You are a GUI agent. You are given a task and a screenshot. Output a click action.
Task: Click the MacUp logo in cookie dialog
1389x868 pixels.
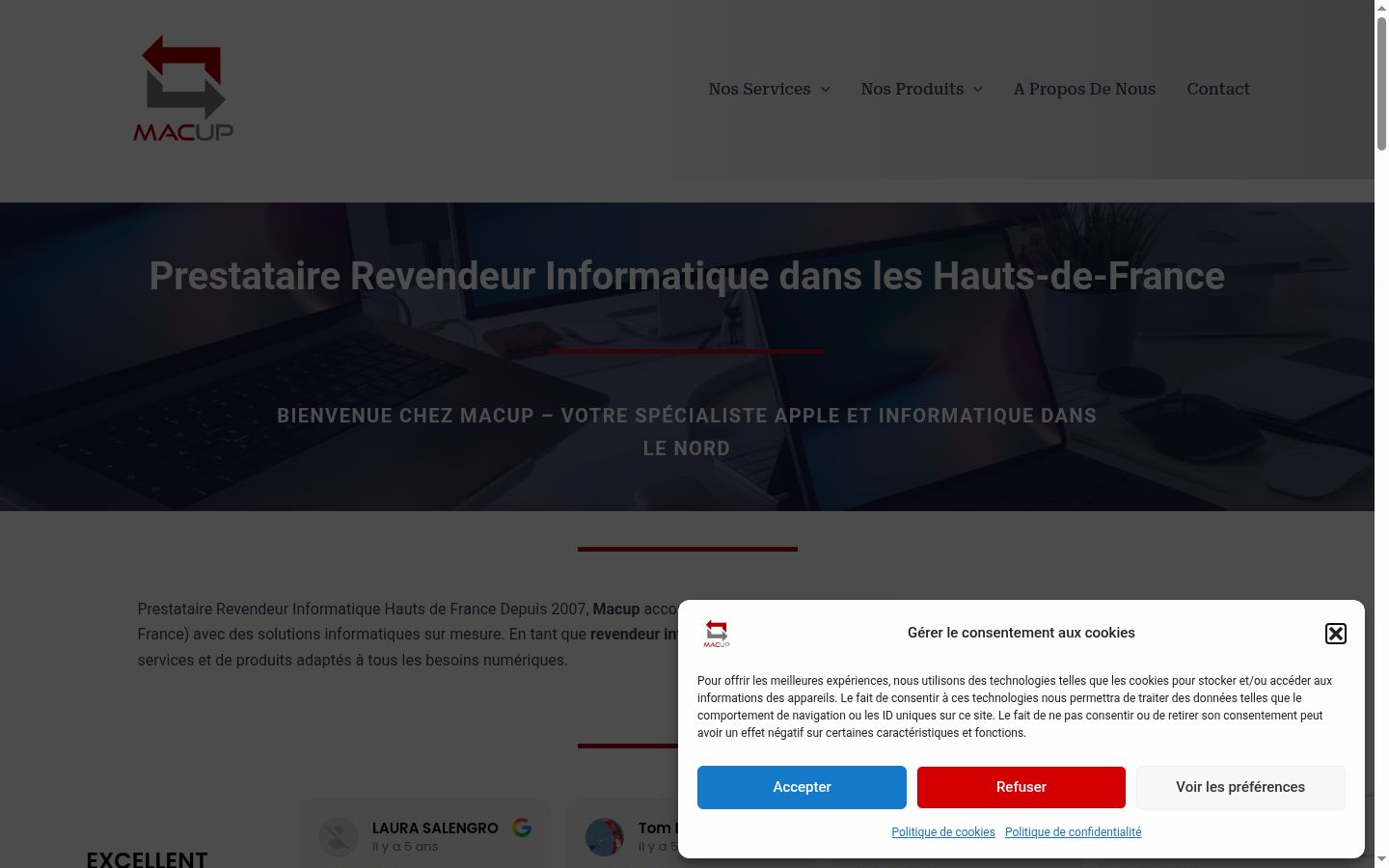(x=717, y=634)
